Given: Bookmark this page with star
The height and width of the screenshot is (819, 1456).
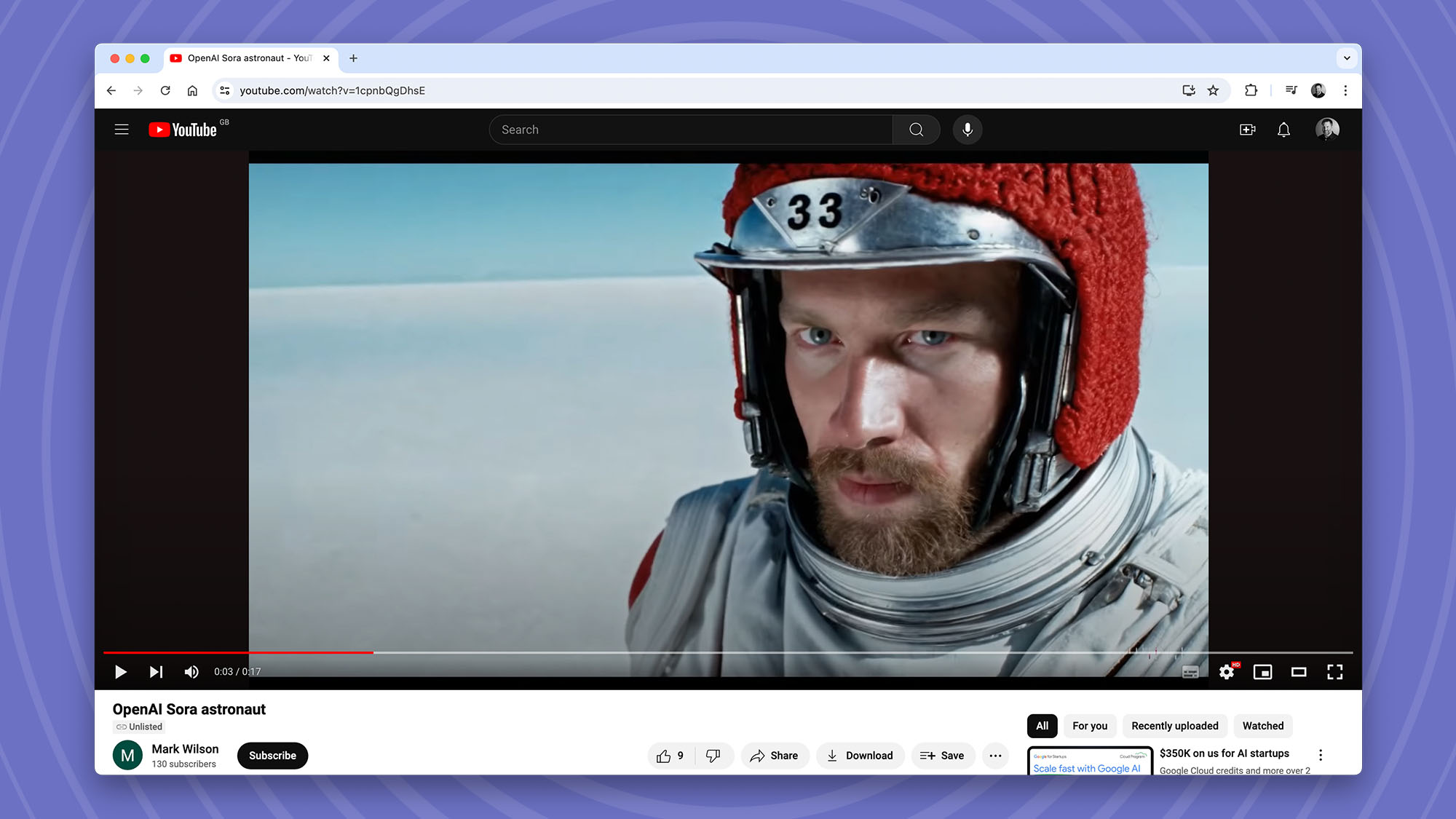Looking at the screenshot, I should [x=1213, y=90].
